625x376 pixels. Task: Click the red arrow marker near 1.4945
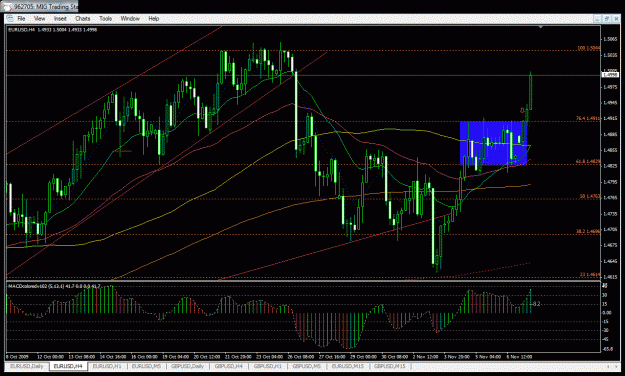522,110
